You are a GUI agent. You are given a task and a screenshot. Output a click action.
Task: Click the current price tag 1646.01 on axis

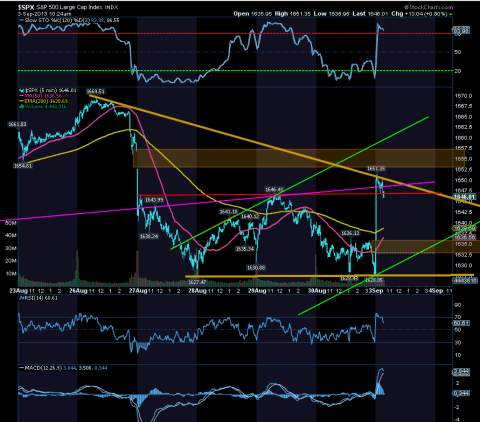(x=463, y=197)
